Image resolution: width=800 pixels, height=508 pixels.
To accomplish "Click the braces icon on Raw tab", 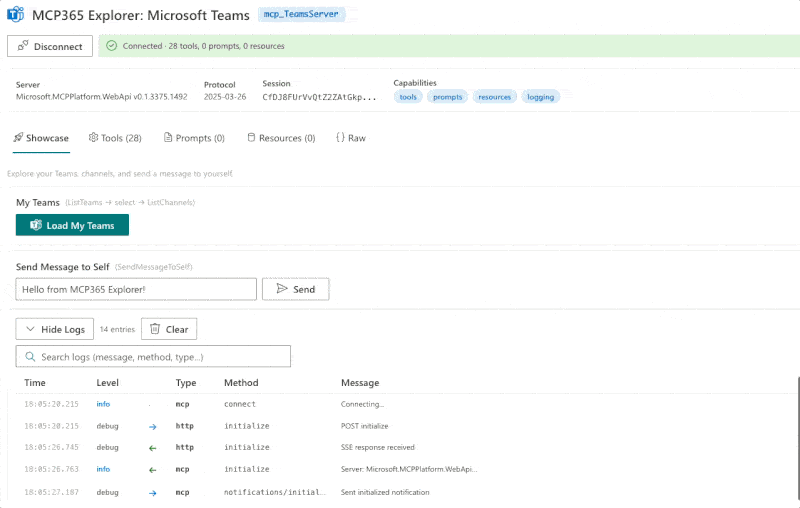I will click(340, 138).
